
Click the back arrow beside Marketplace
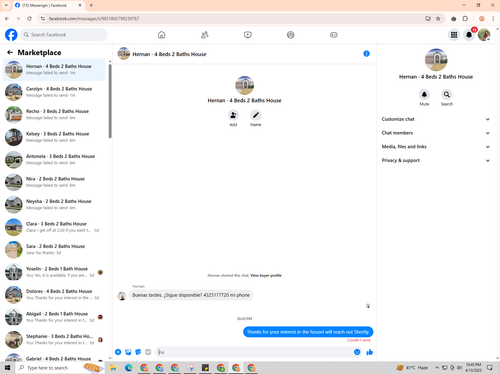click(10, 52)
